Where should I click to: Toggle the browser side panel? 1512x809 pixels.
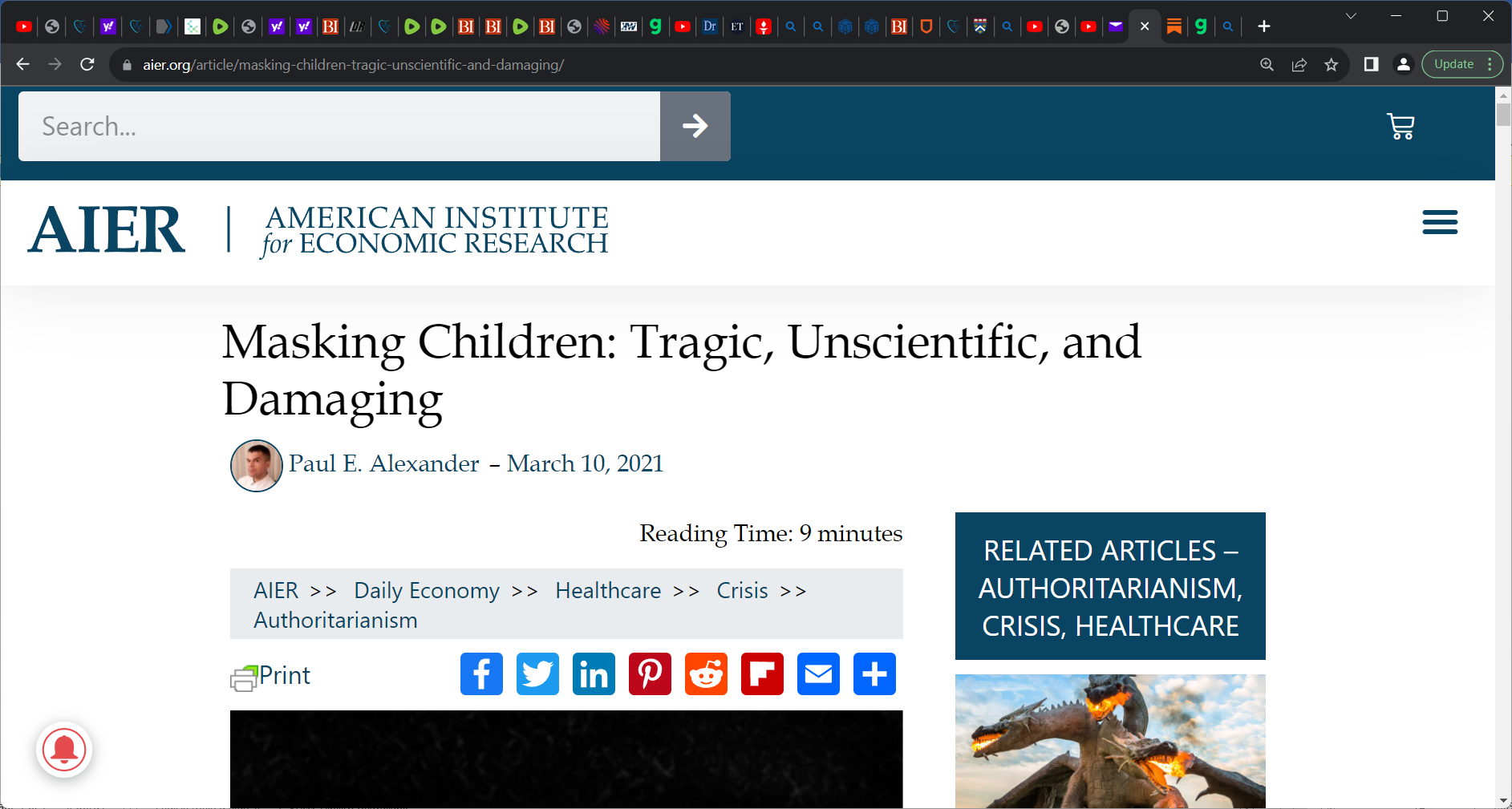tap(1371, 64)
